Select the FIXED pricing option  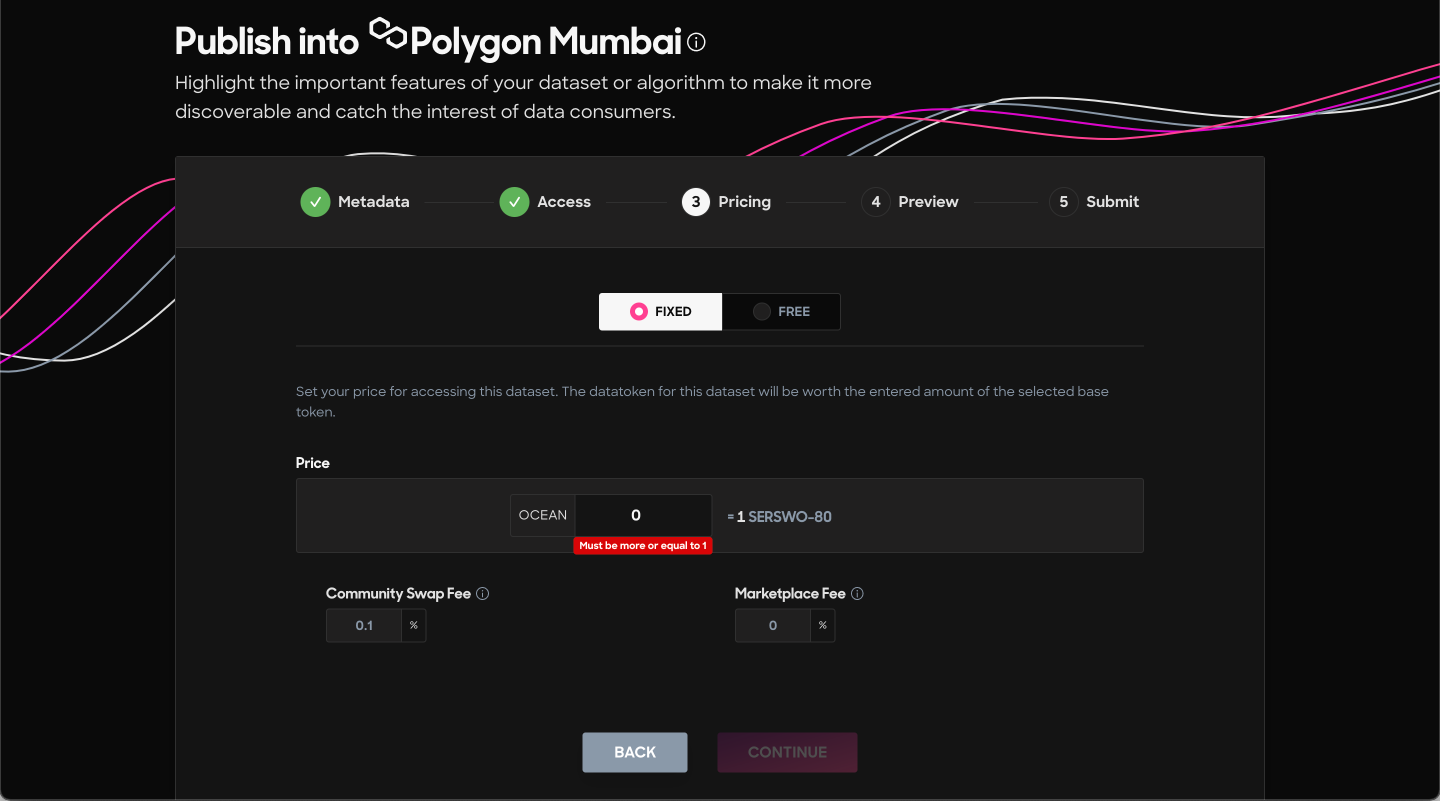point(660,312)
